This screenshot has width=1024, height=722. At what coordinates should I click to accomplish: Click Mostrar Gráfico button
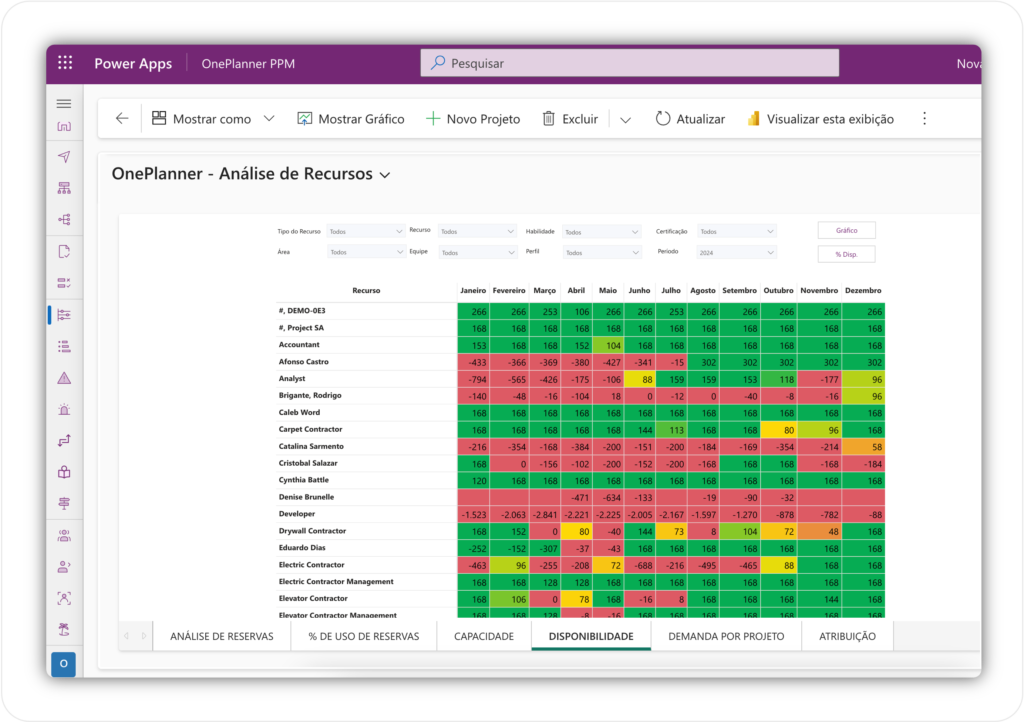click(x=351, y=119)
